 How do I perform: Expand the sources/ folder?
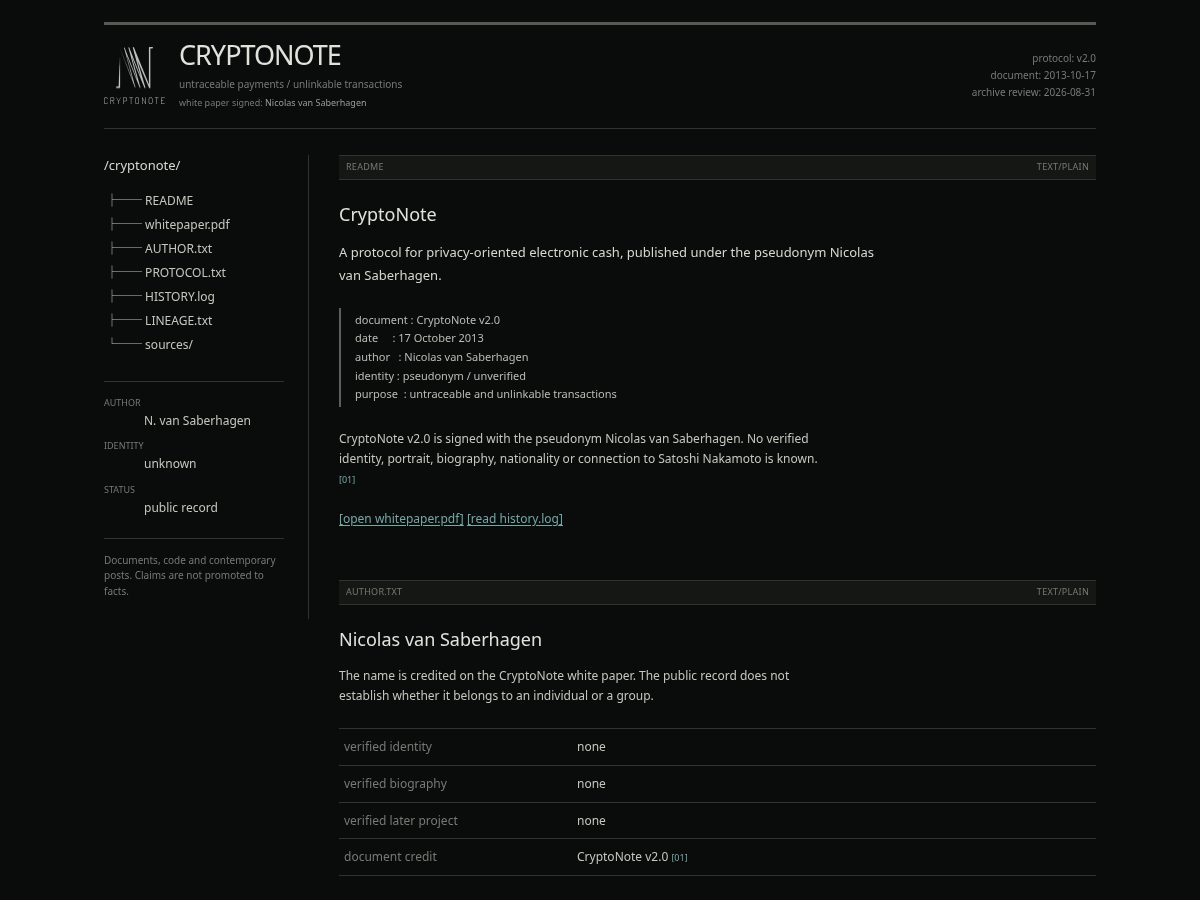pyautogui.click(x=169, y=344)
